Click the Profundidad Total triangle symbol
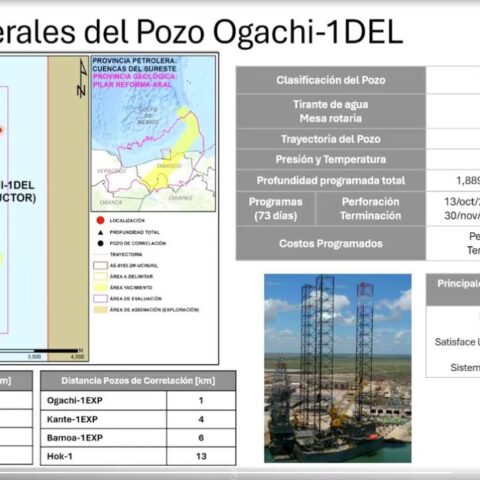480x480 pixels. click(100, 232)
